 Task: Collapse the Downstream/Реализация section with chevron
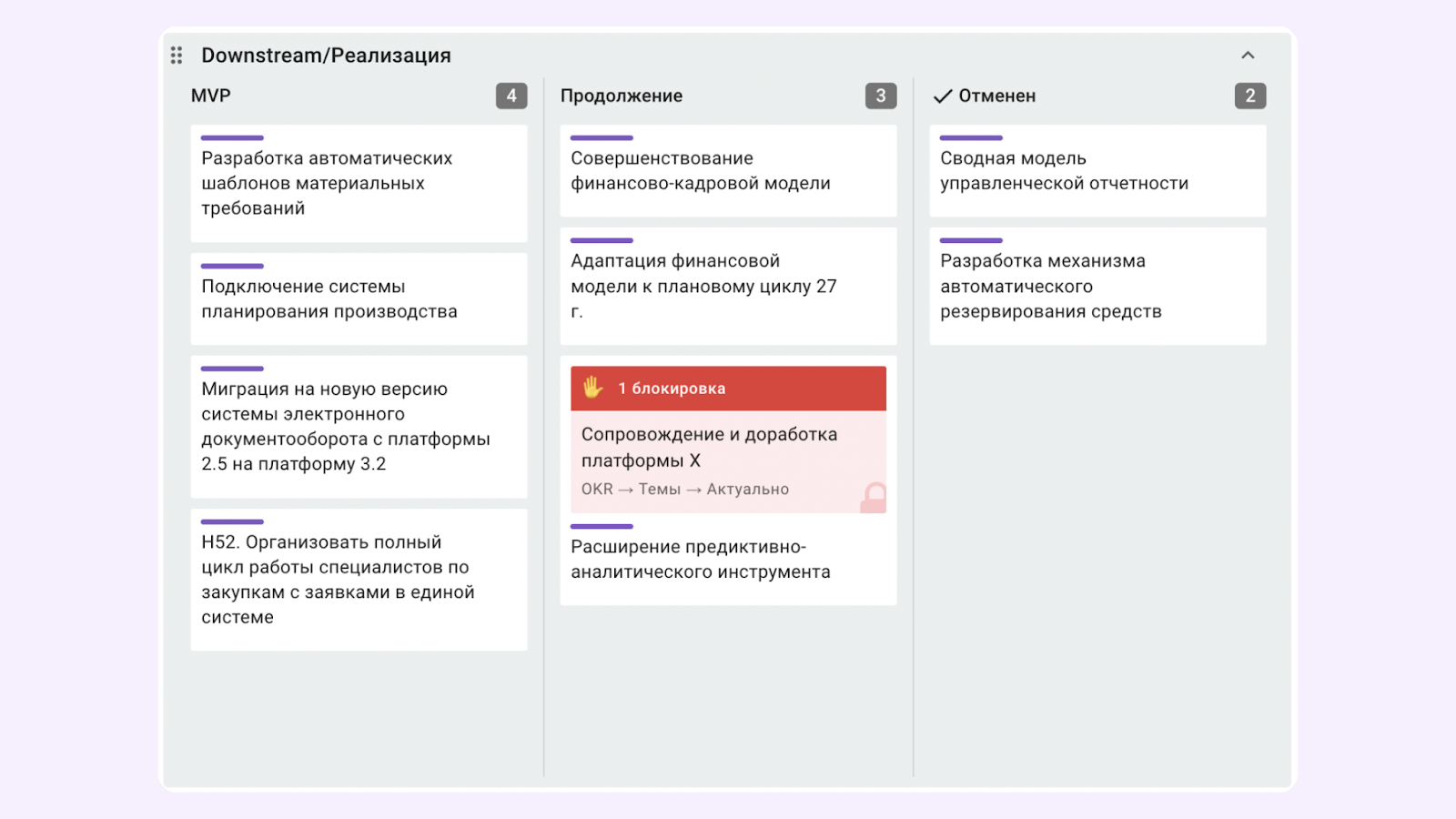point(1248,56)
